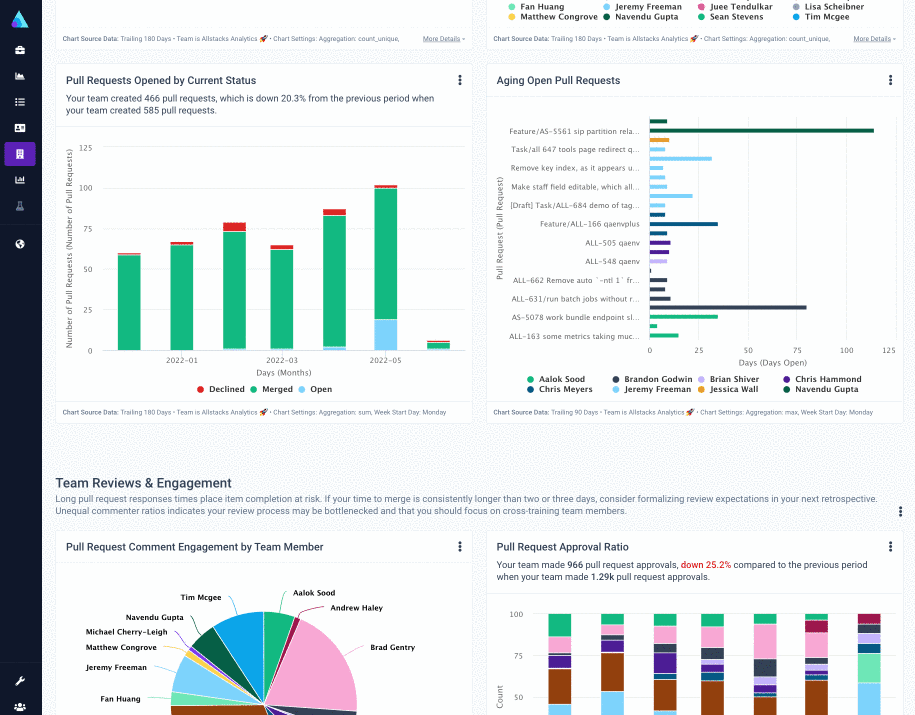Toggle Chris Hammond in aging legend

[822, 379]
